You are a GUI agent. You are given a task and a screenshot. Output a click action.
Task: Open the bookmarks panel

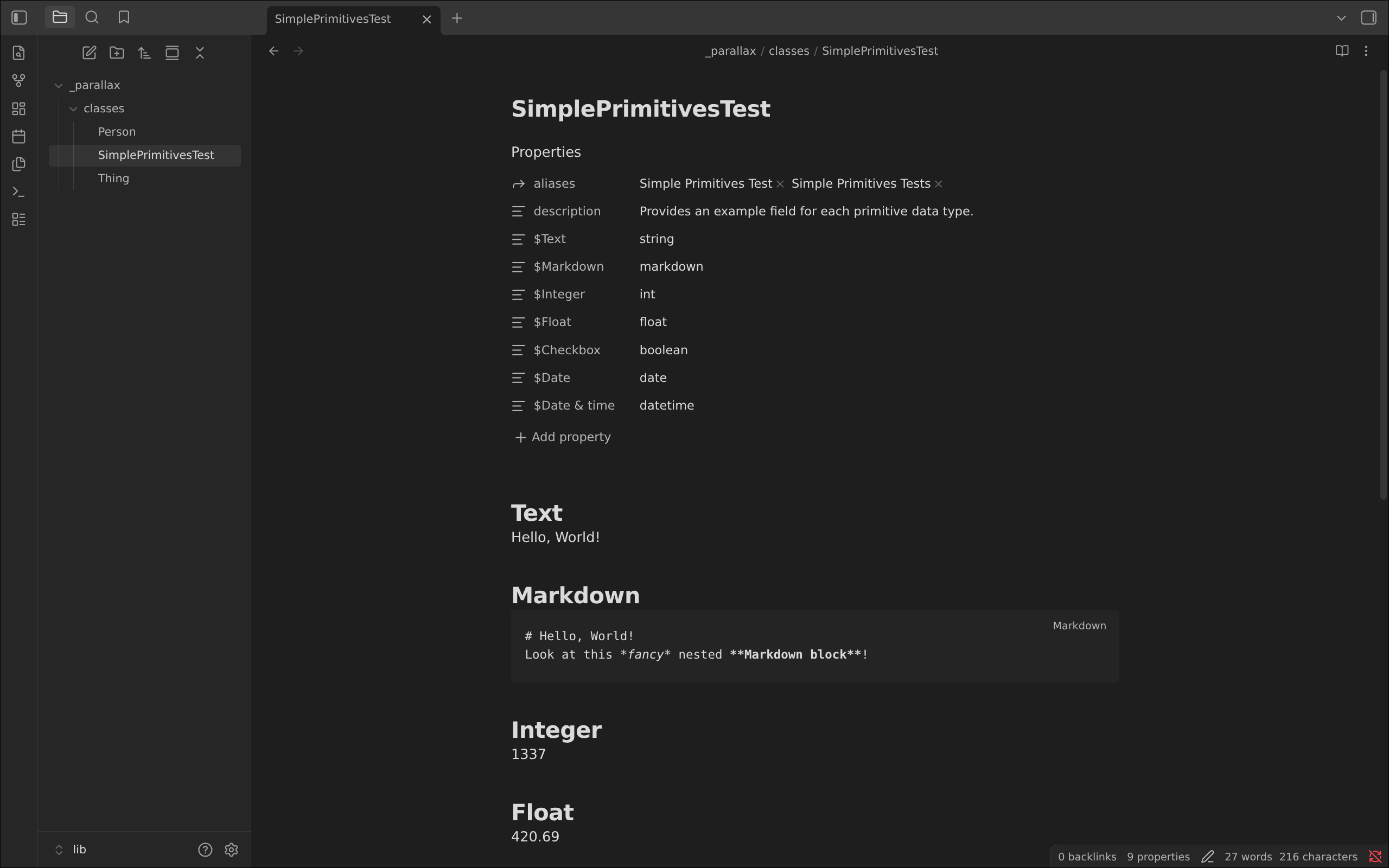pos(123,18)
